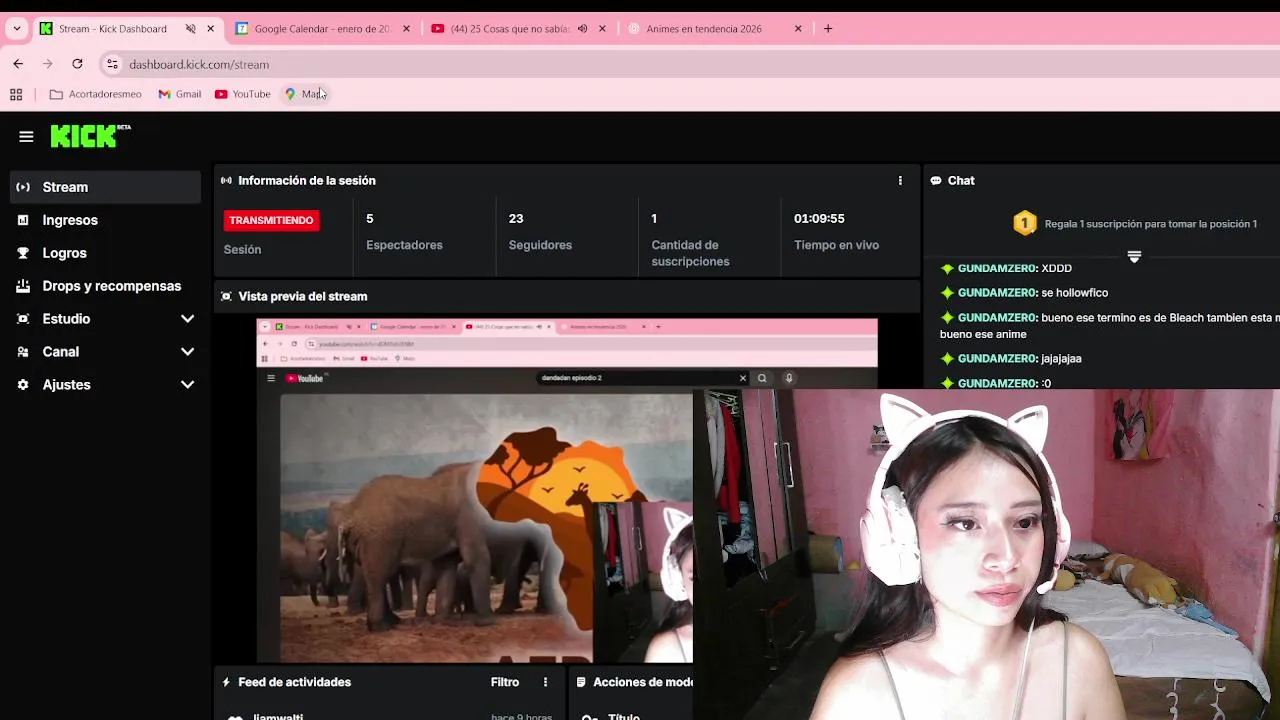Image resolution: width=1280 pixels, height=720 pixels.
Task: Go forward in browser
Action: pyautogui.click(x=47, y=64)
